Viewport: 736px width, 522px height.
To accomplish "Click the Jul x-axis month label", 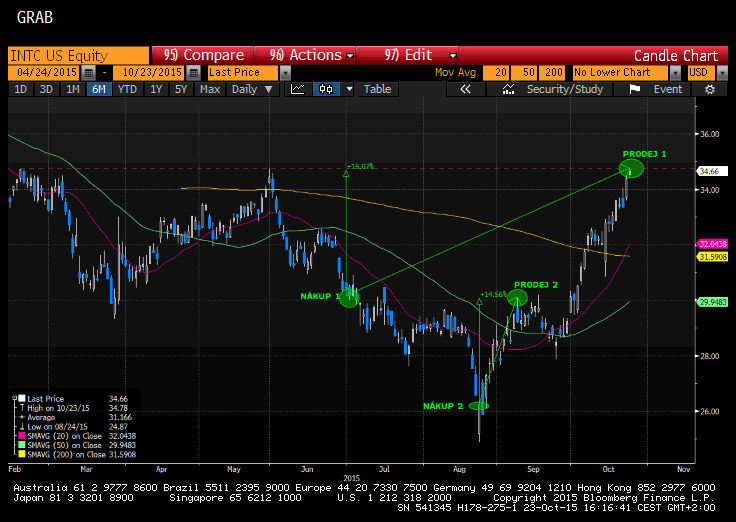I will point(384,469).
